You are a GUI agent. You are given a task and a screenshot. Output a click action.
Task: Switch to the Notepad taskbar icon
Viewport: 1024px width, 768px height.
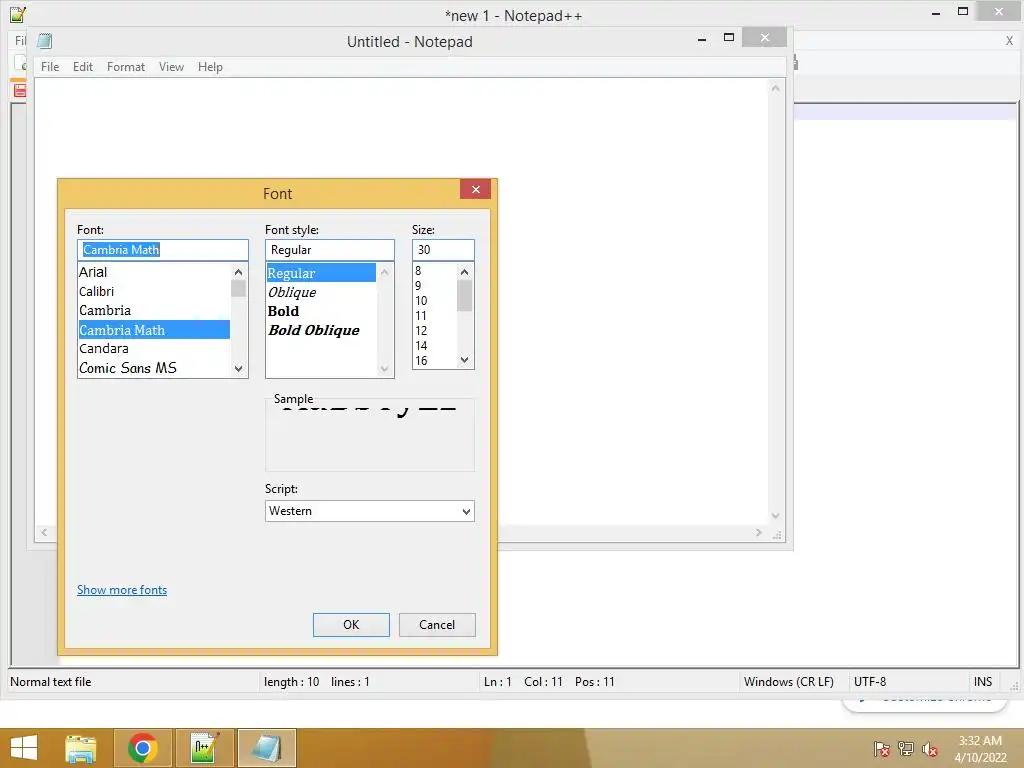pos(266,748)
